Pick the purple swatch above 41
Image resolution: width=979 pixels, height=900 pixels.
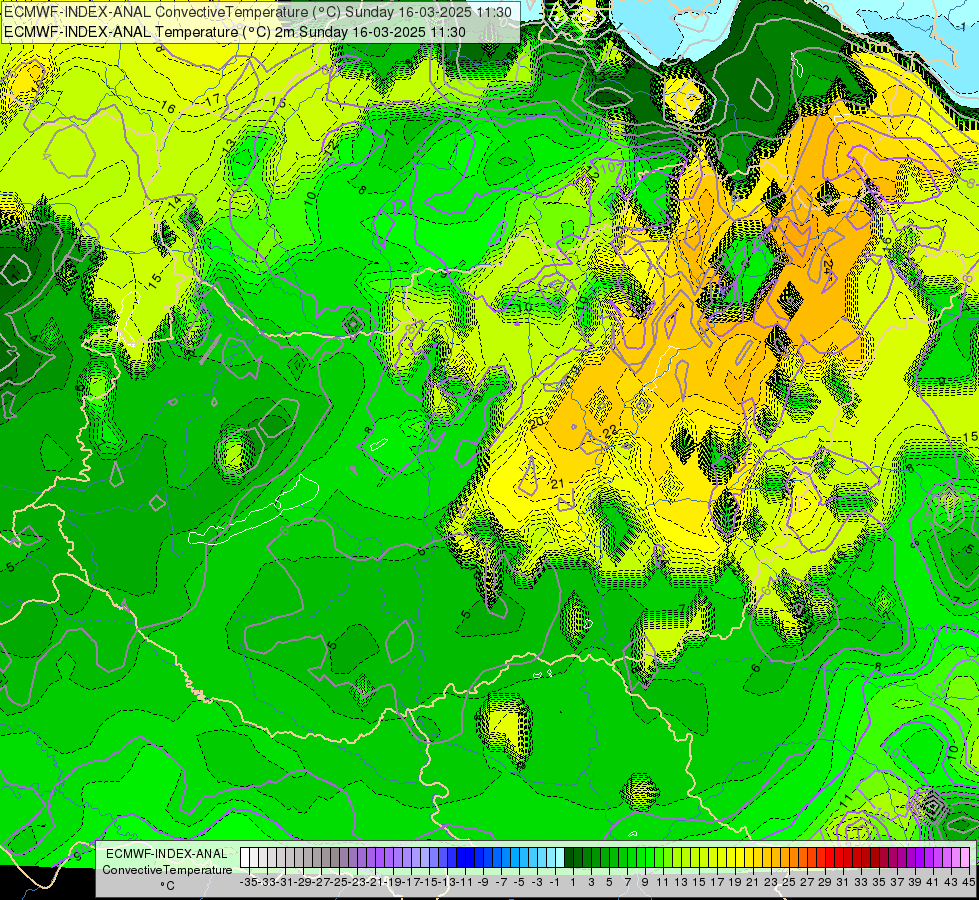coord(930,858)
